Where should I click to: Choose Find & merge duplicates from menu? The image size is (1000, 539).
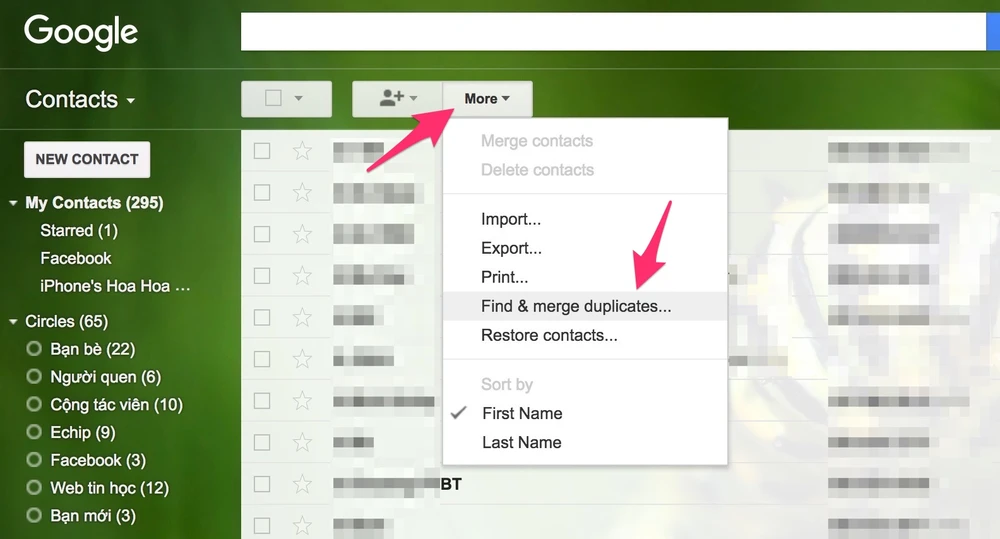click(576, 306)
